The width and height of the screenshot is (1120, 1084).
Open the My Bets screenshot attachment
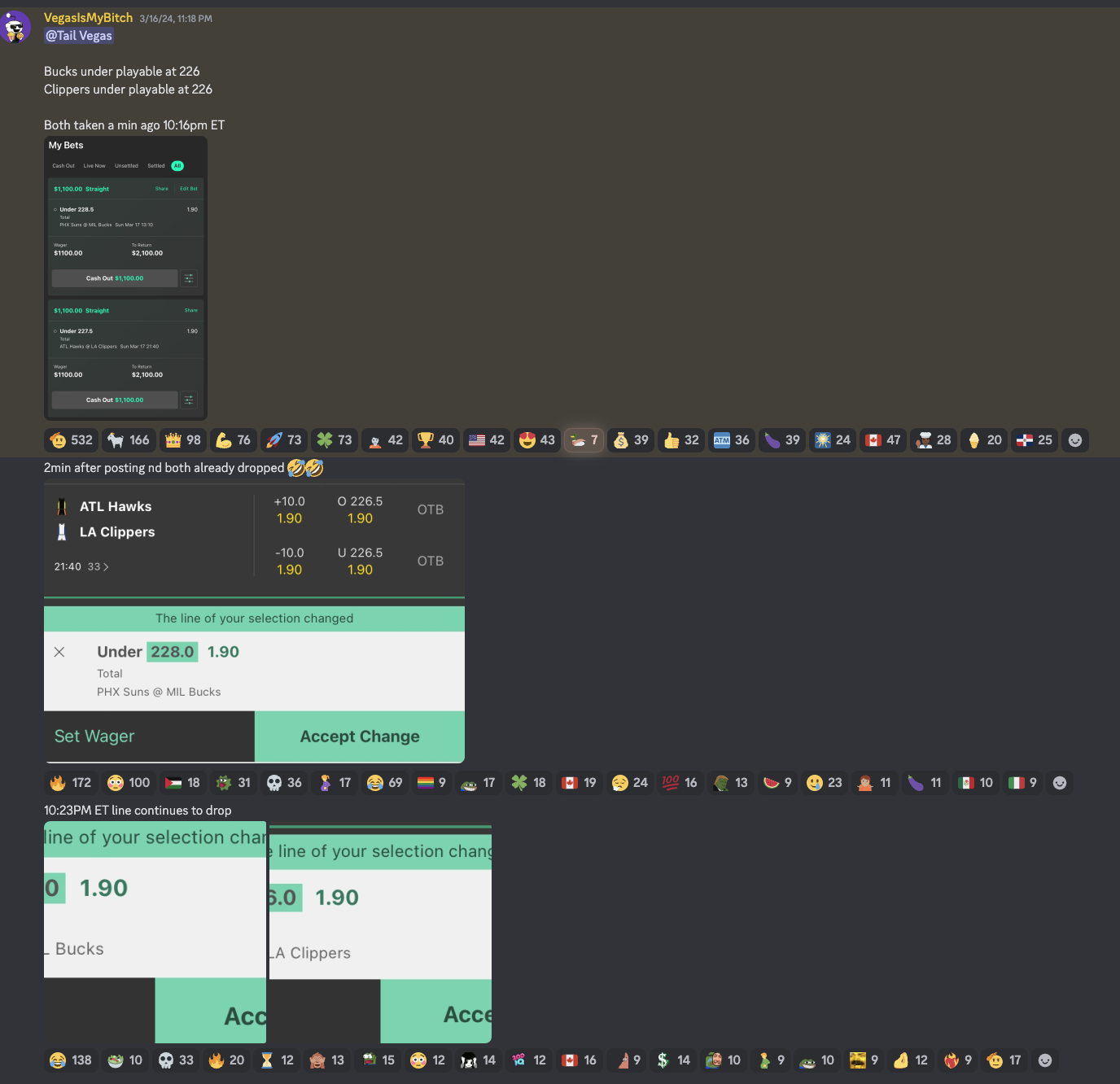pyautogui.click(x=125, y=278)
